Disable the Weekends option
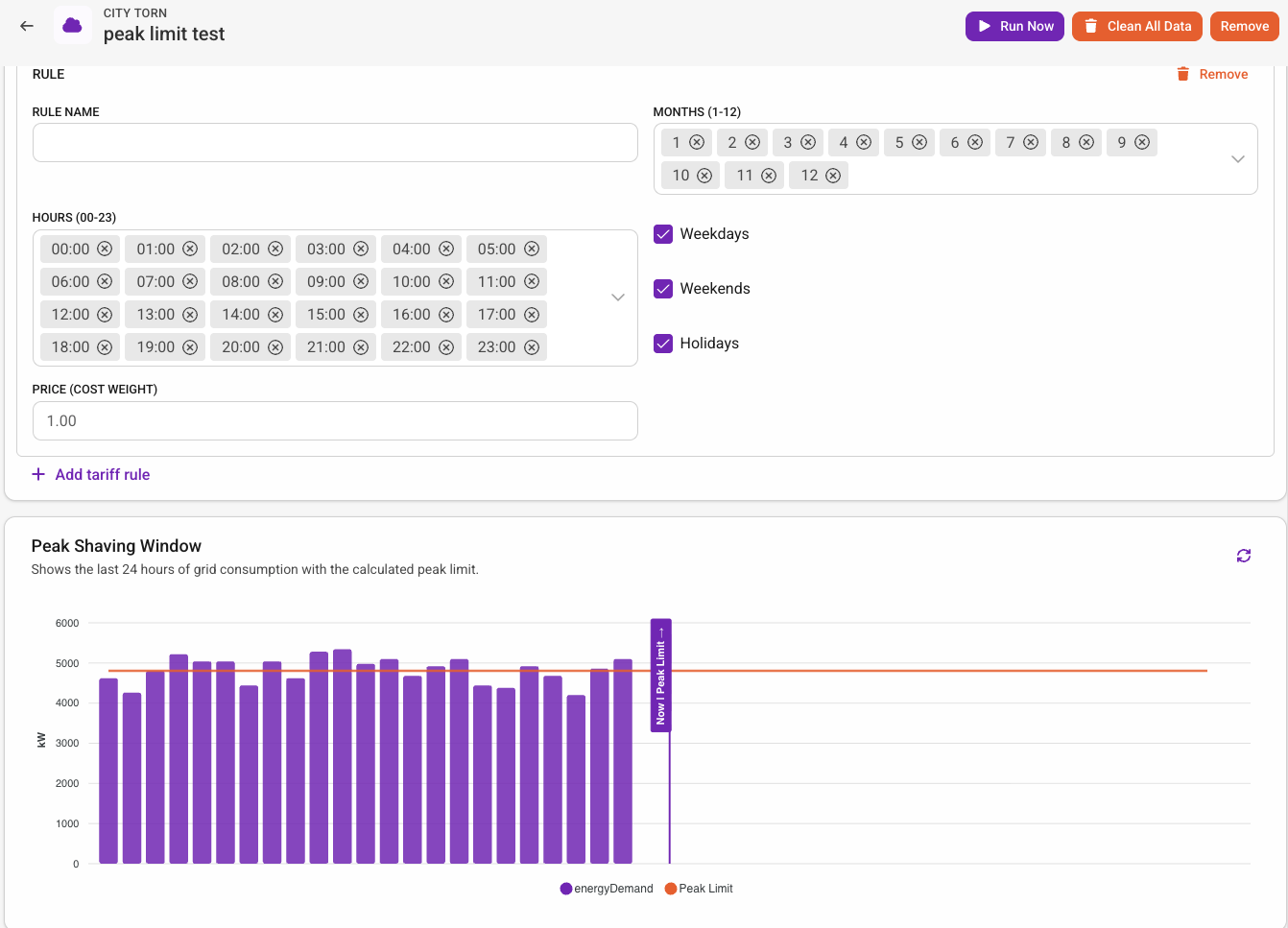Image resolution: width=1288 pixels, height=928 pixels. pyautogui.click(x=662, y=288)
